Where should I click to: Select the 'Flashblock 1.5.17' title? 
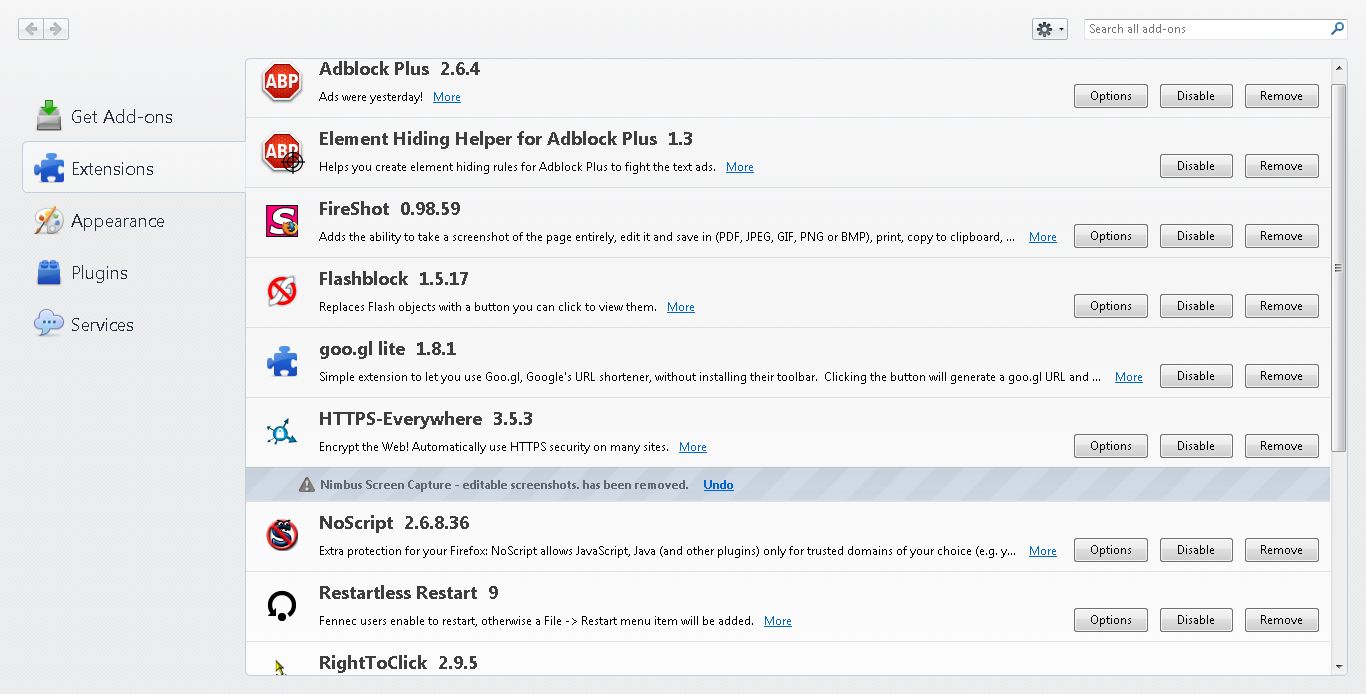(394, 279)
